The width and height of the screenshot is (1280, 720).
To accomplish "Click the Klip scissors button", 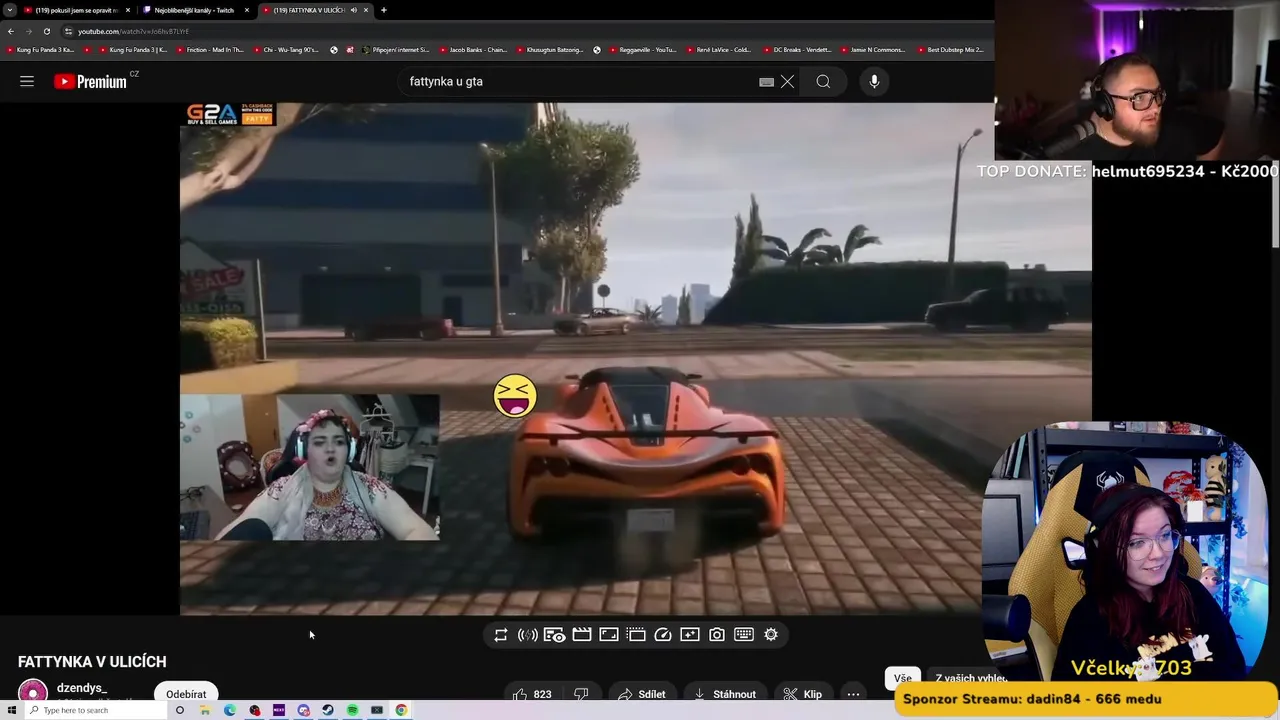I will pyautogui.click(x=803, y=694).
